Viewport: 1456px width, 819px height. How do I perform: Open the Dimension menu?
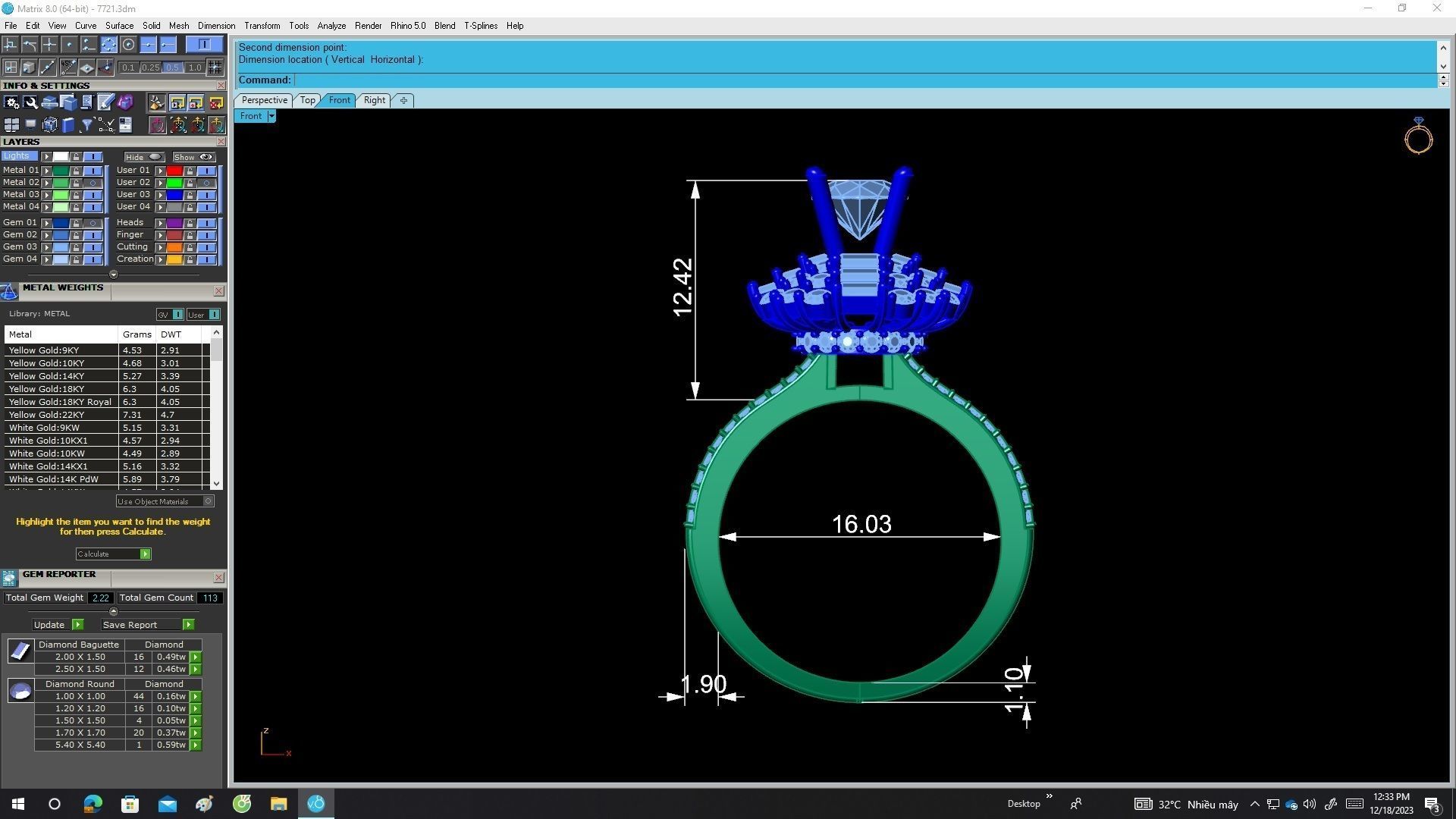[216, 26]
